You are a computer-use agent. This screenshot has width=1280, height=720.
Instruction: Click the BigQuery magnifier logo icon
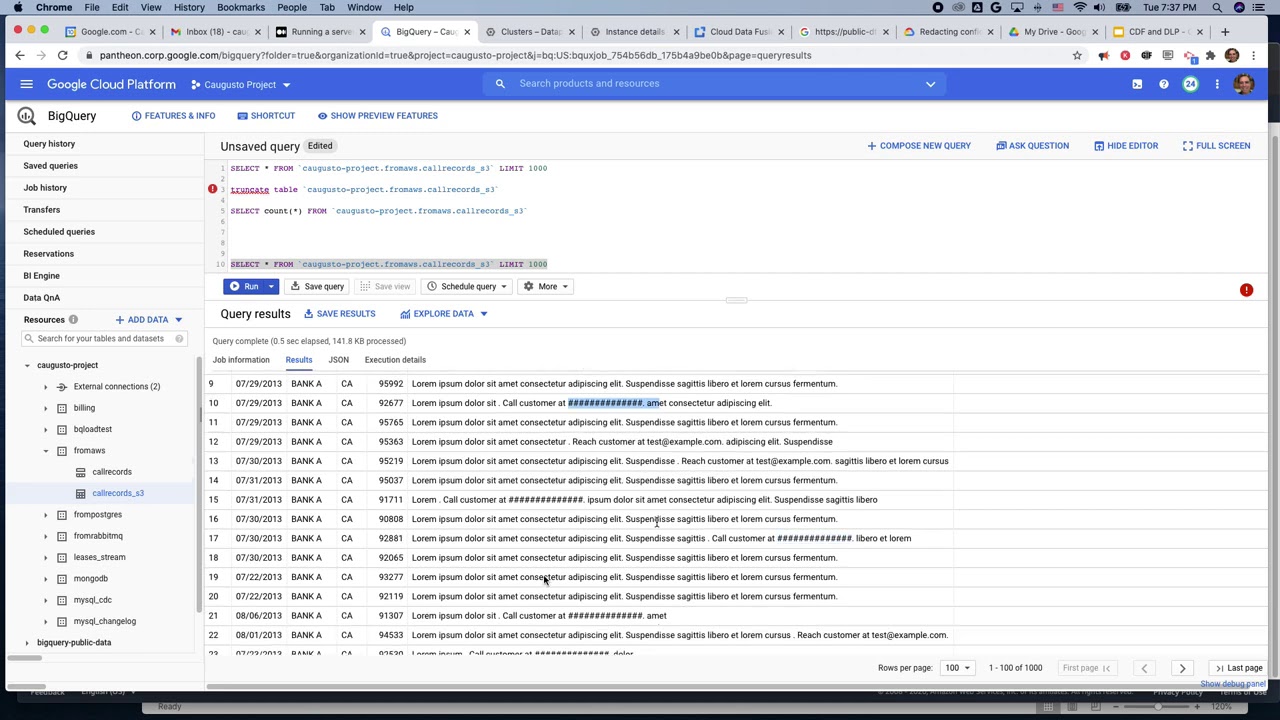point(27,116)
